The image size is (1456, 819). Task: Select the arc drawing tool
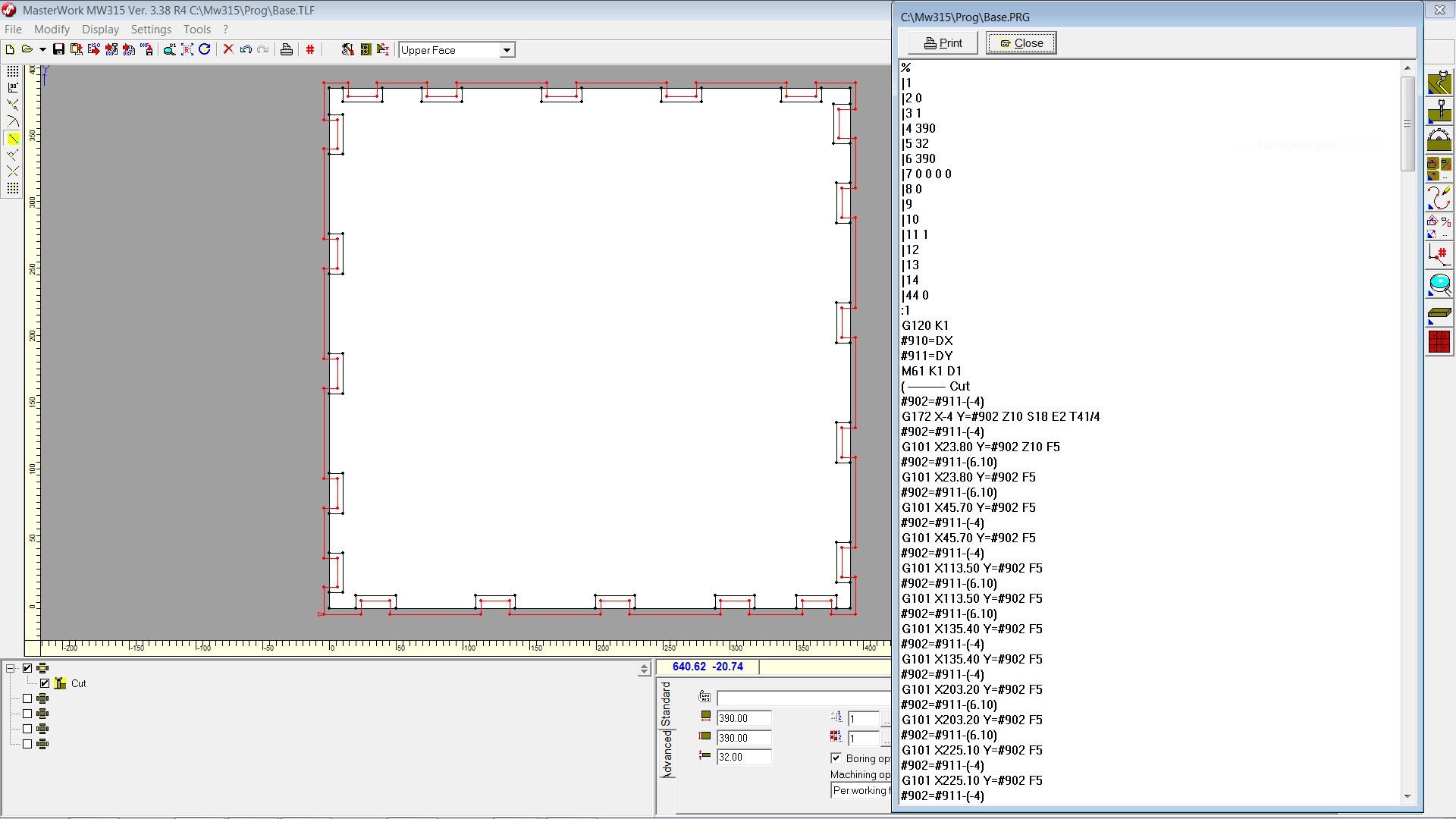point(13,121)
